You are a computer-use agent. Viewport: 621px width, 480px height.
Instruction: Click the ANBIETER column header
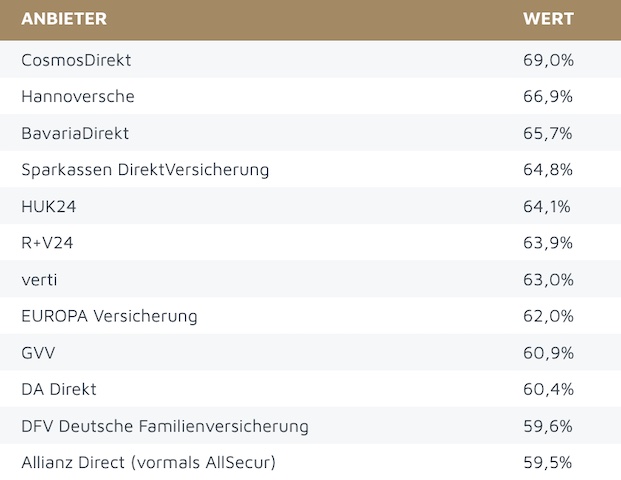click(64, 19)
